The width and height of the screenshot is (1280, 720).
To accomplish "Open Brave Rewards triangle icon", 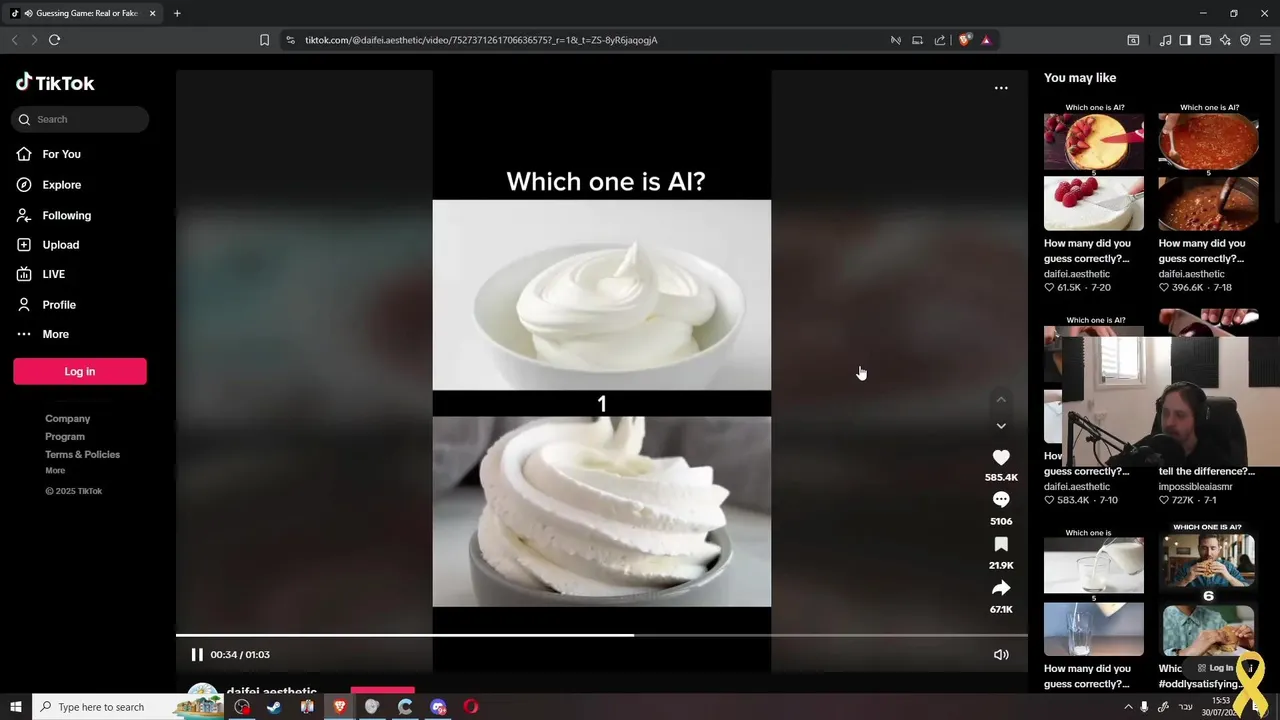I will click(986, 40).
